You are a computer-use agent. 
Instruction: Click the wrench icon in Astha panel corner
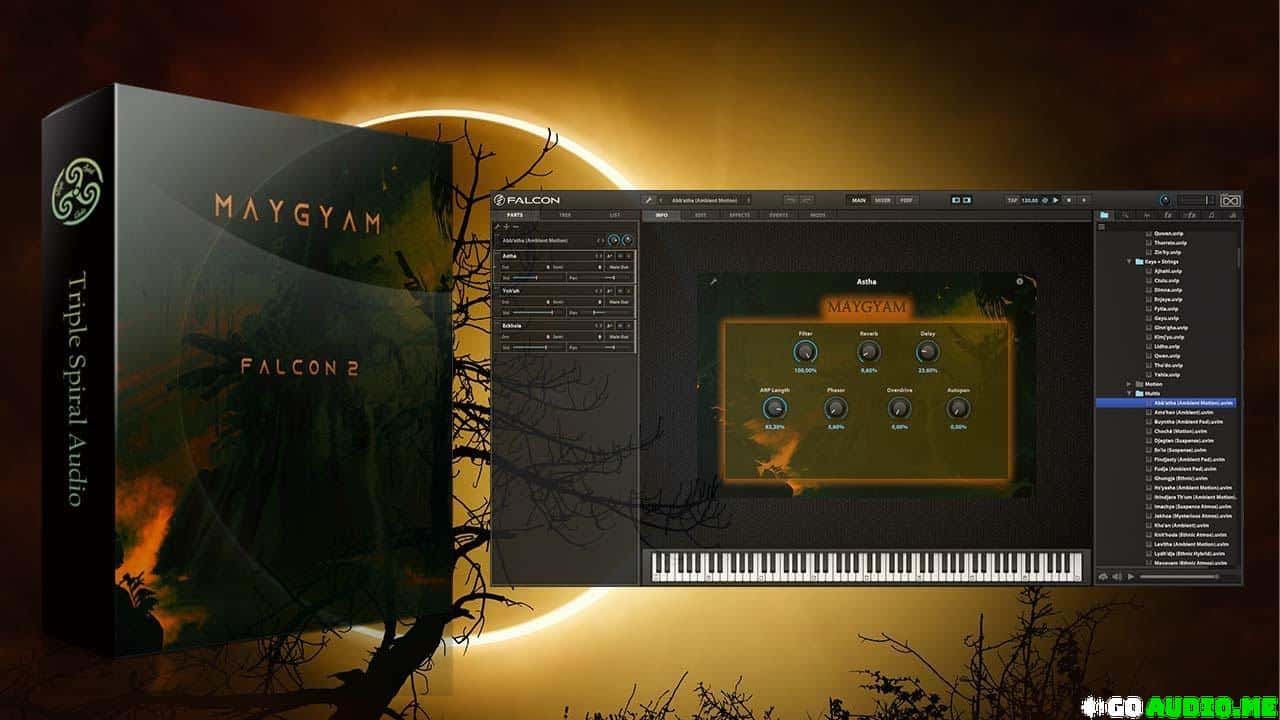[x=714, y=282]
